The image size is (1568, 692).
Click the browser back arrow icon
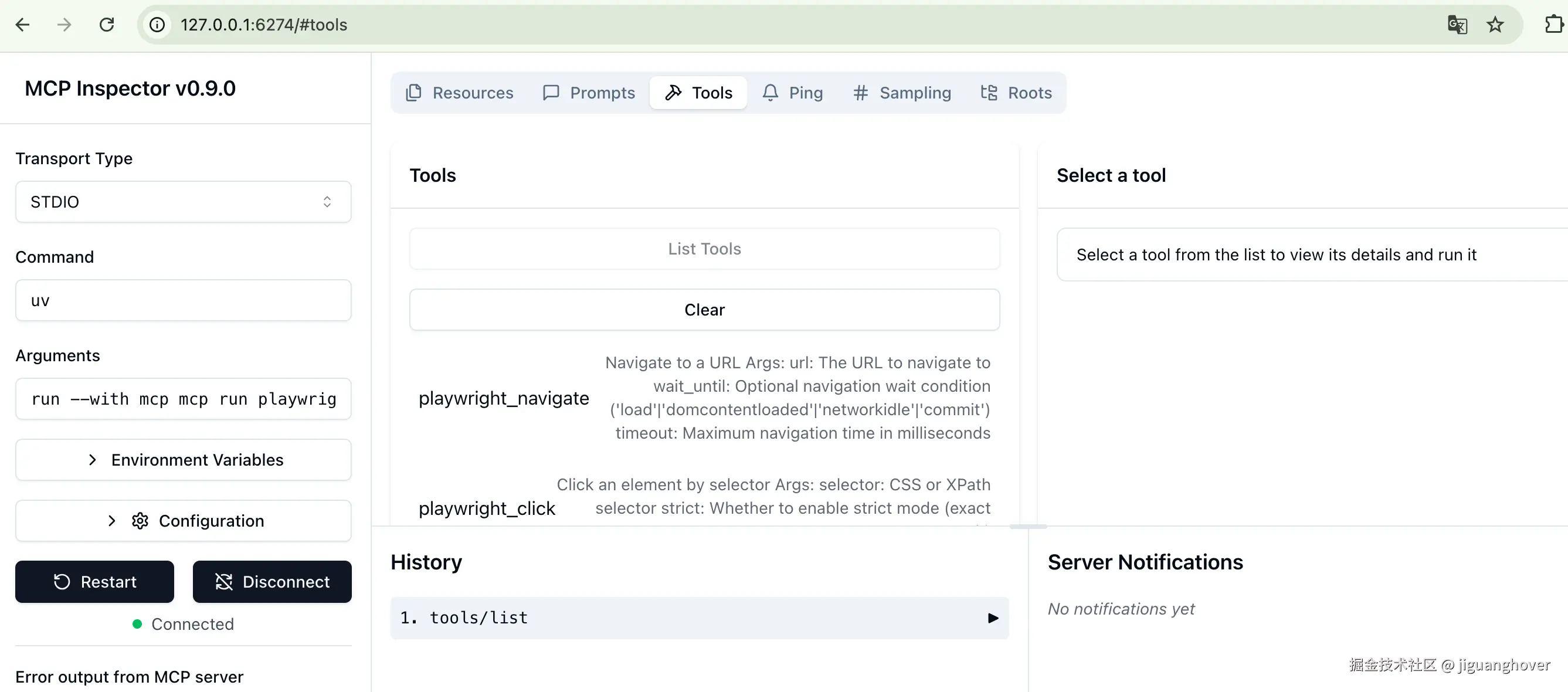tap(22, 25)
